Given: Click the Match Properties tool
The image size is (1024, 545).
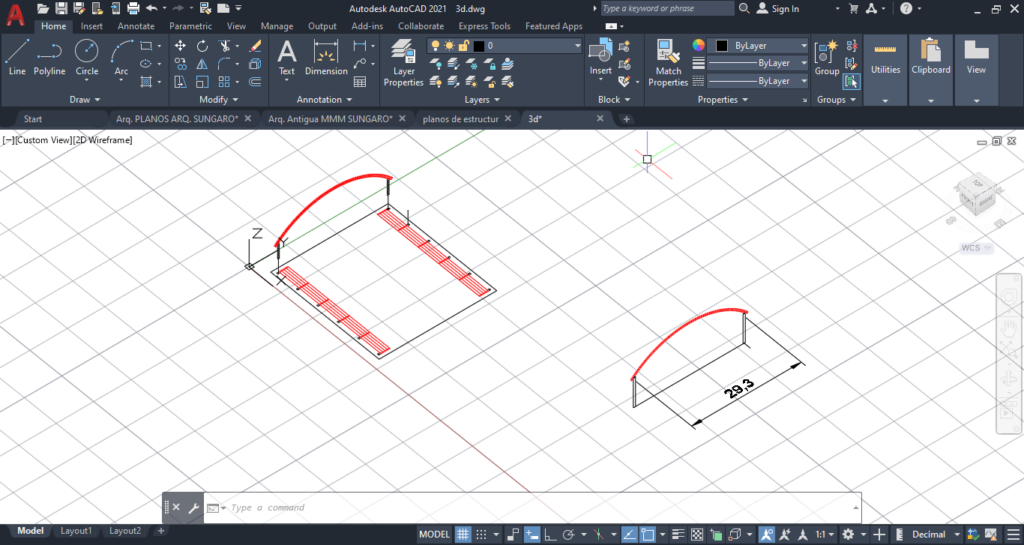Looking at the screenshot, I should (668, 62).
